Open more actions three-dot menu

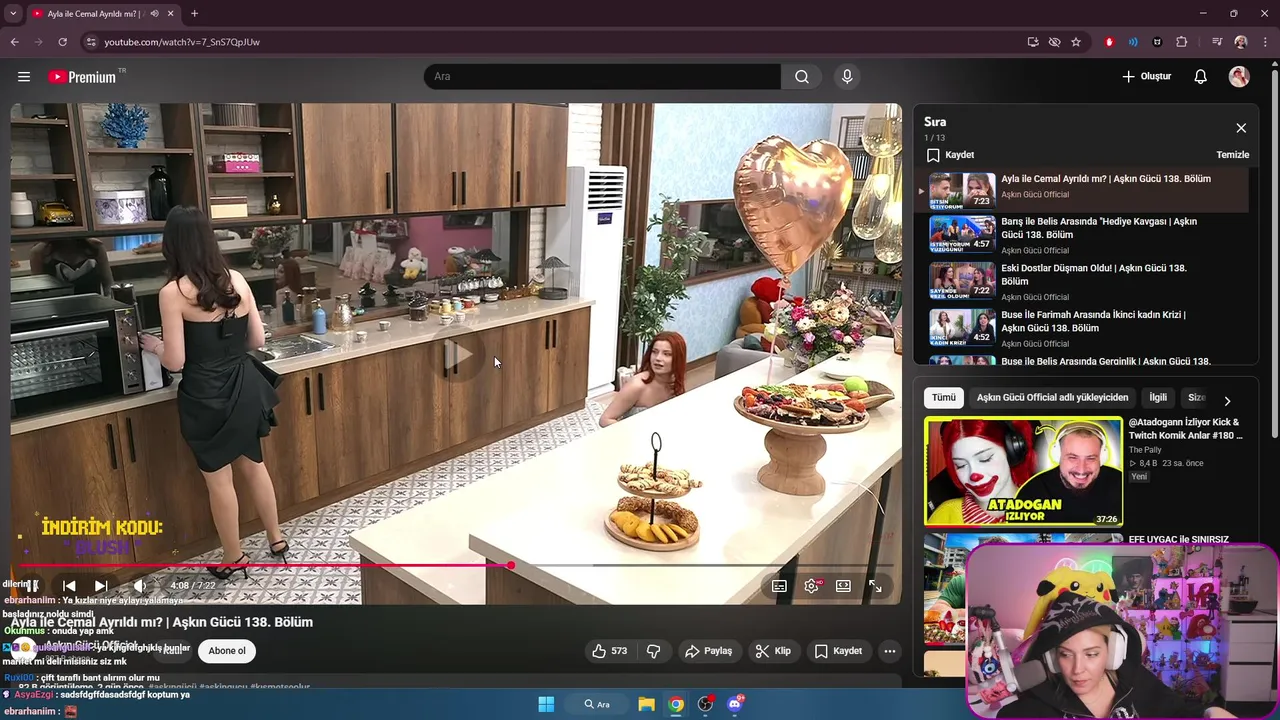[890, 651]
